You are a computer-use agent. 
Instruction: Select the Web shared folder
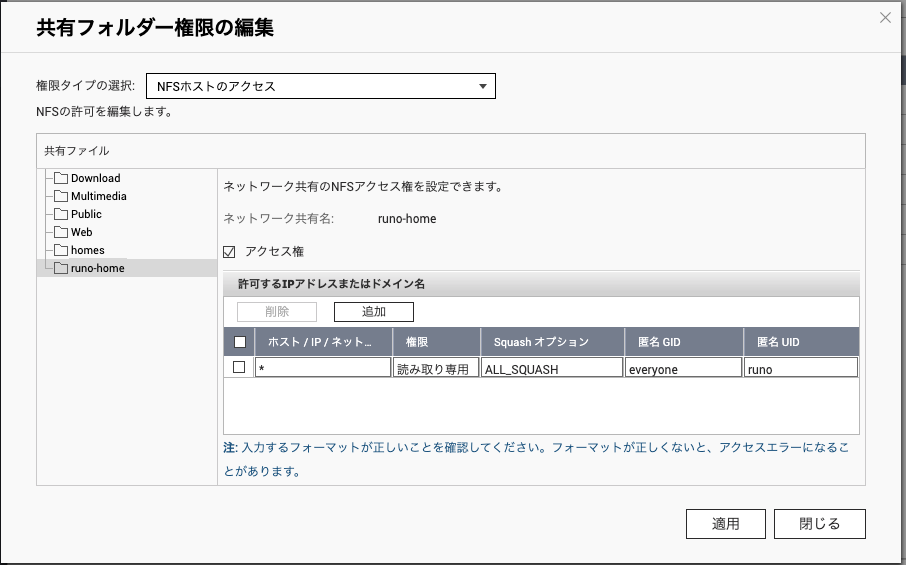(81, 232)
